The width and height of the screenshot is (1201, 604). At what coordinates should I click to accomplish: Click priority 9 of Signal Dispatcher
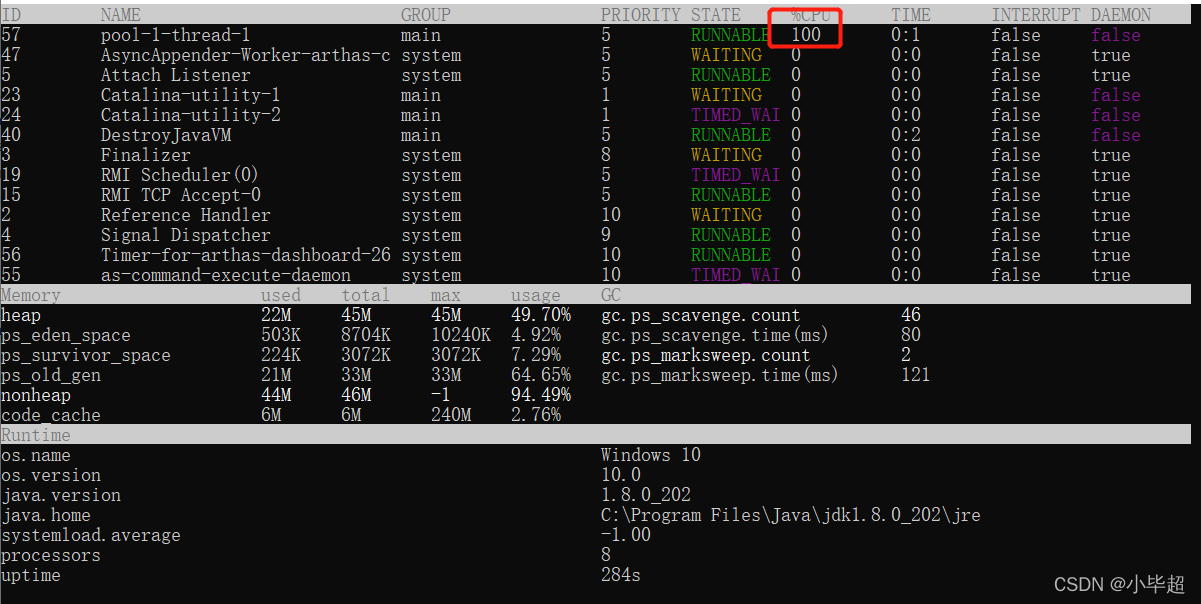pyautogui.click(x=606, y=235)
